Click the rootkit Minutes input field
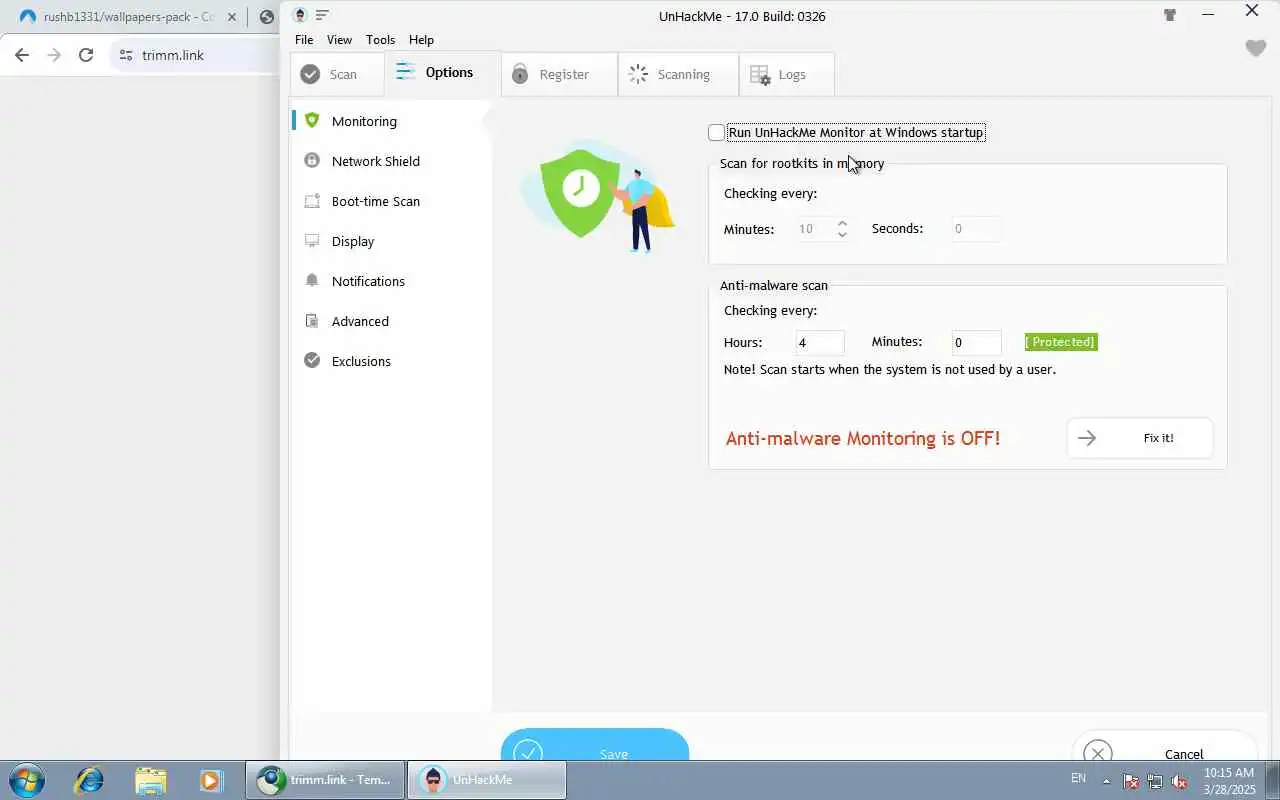 tap(815, 229)
